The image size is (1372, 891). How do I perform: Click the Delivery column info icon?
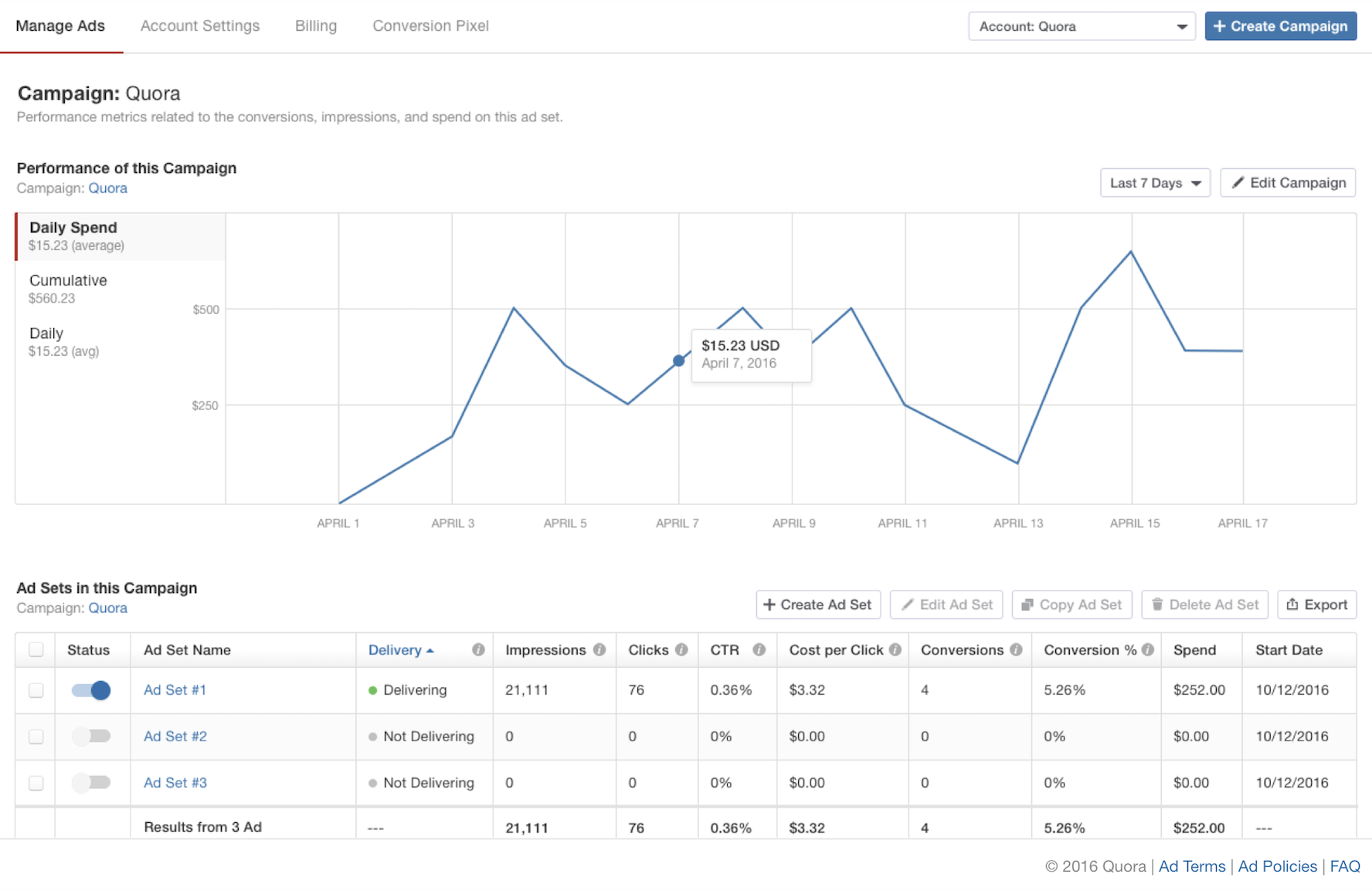tap(478, 650)
